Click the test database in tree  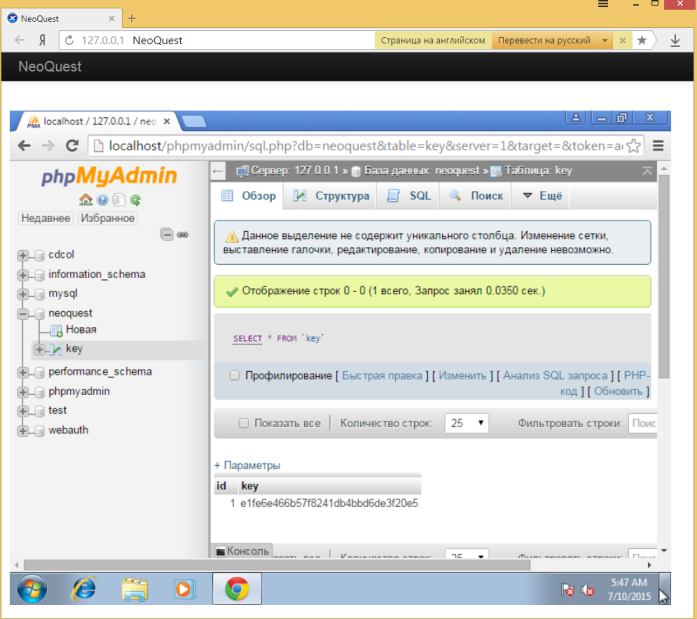pyautogui.click(x=57, y=410)
